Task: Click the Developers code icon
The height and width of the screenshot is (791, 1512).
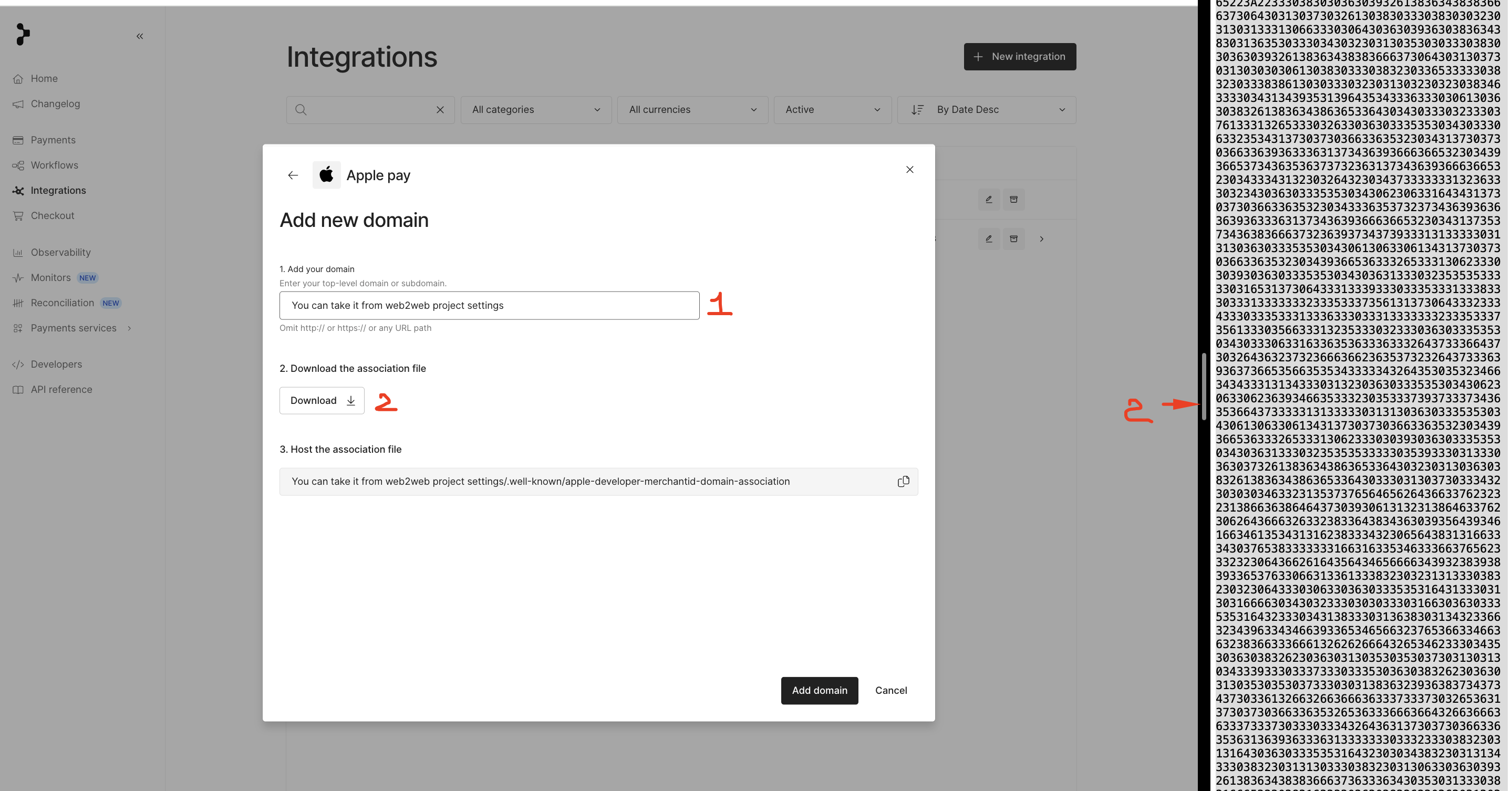Action: 18,365
